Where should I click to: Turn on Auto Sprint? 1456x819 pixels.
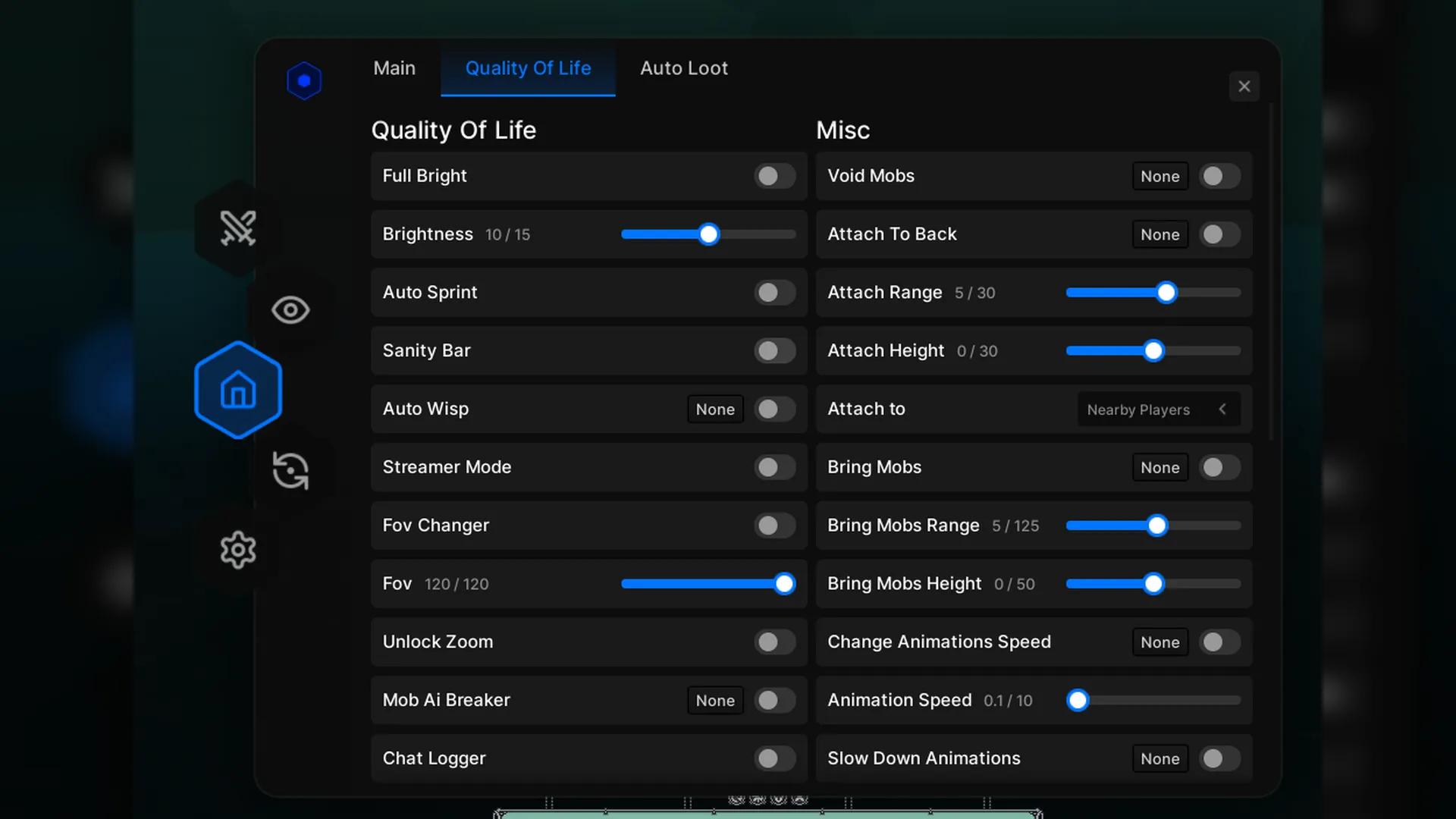point(774,293)
